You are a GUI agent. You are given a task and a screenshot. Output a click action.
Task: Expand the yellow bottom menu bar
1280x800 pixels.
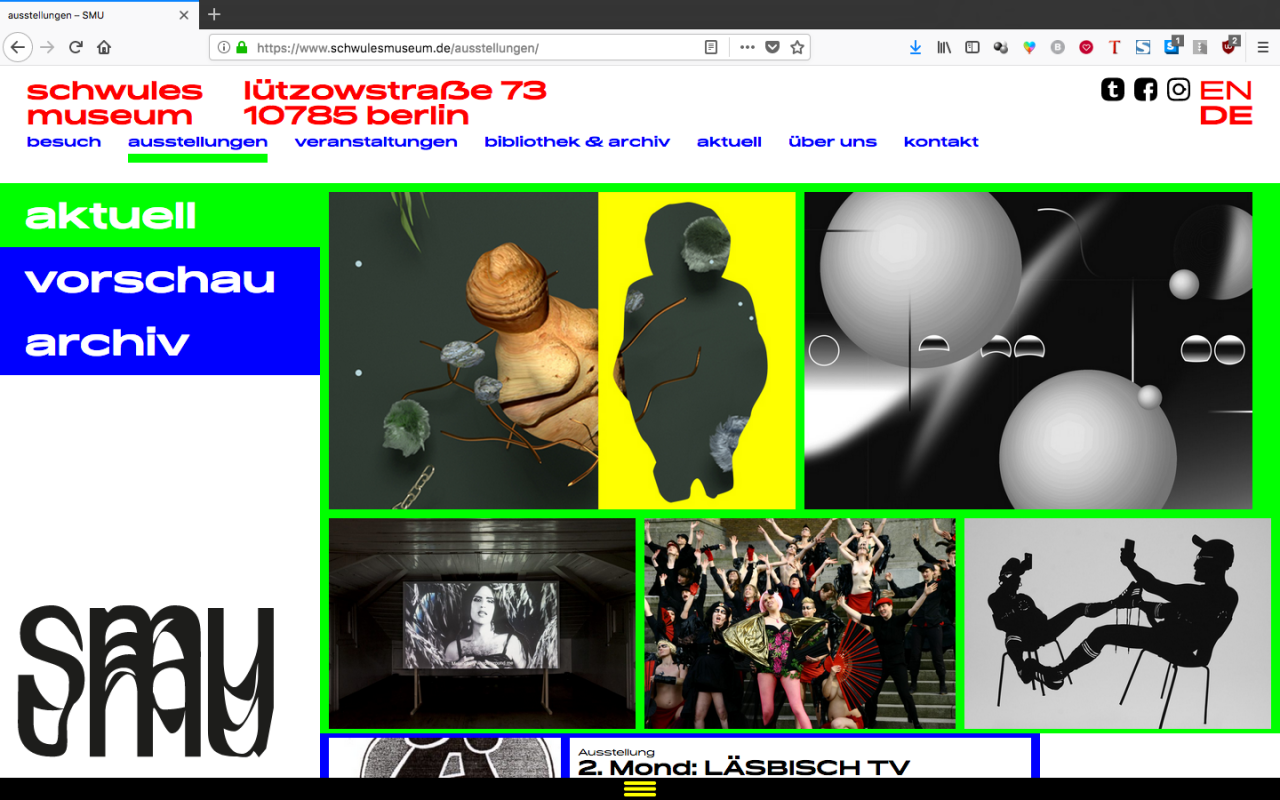(640, 789)
